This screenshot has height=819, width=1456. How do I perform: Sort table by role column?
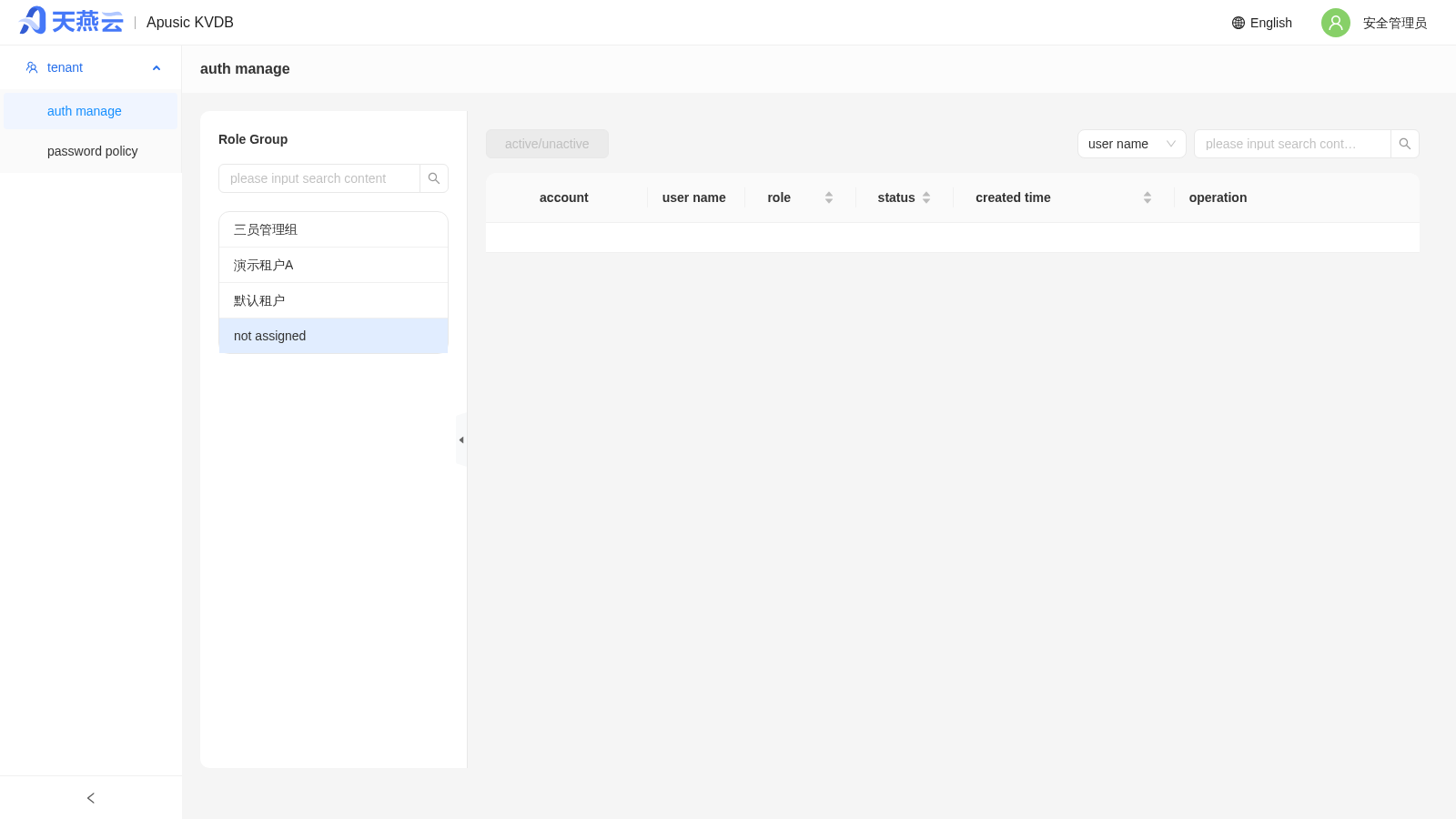point(829,197)
